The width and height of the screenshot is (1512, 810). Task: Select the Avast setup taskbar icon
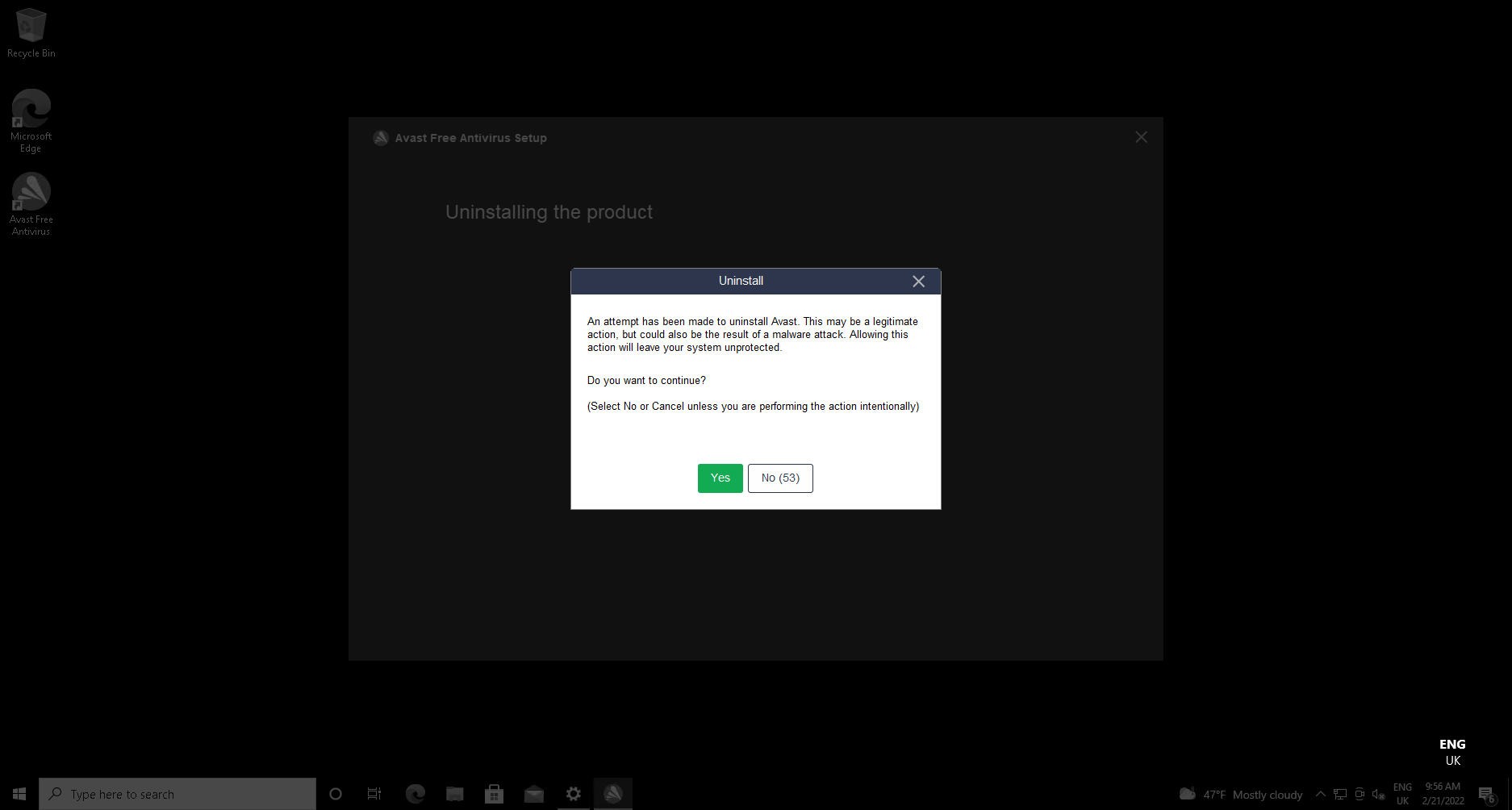(613, 794)
